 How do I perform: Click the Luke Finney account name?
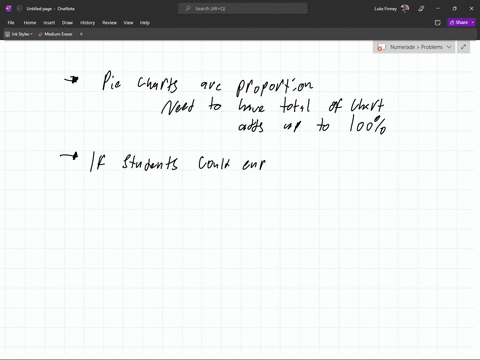385,9
